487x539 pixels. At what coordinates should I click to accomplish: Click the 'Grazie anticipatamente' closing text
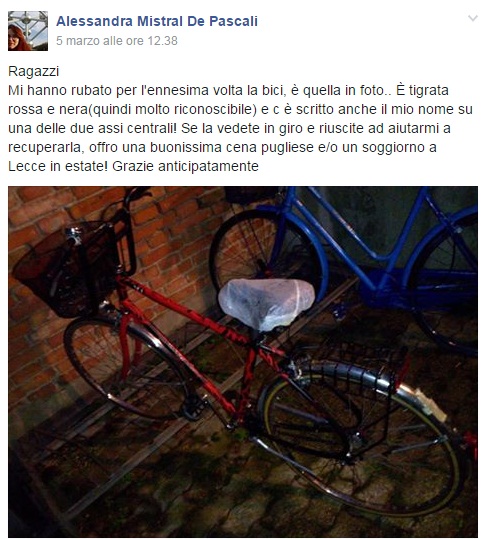click(185, 166)
